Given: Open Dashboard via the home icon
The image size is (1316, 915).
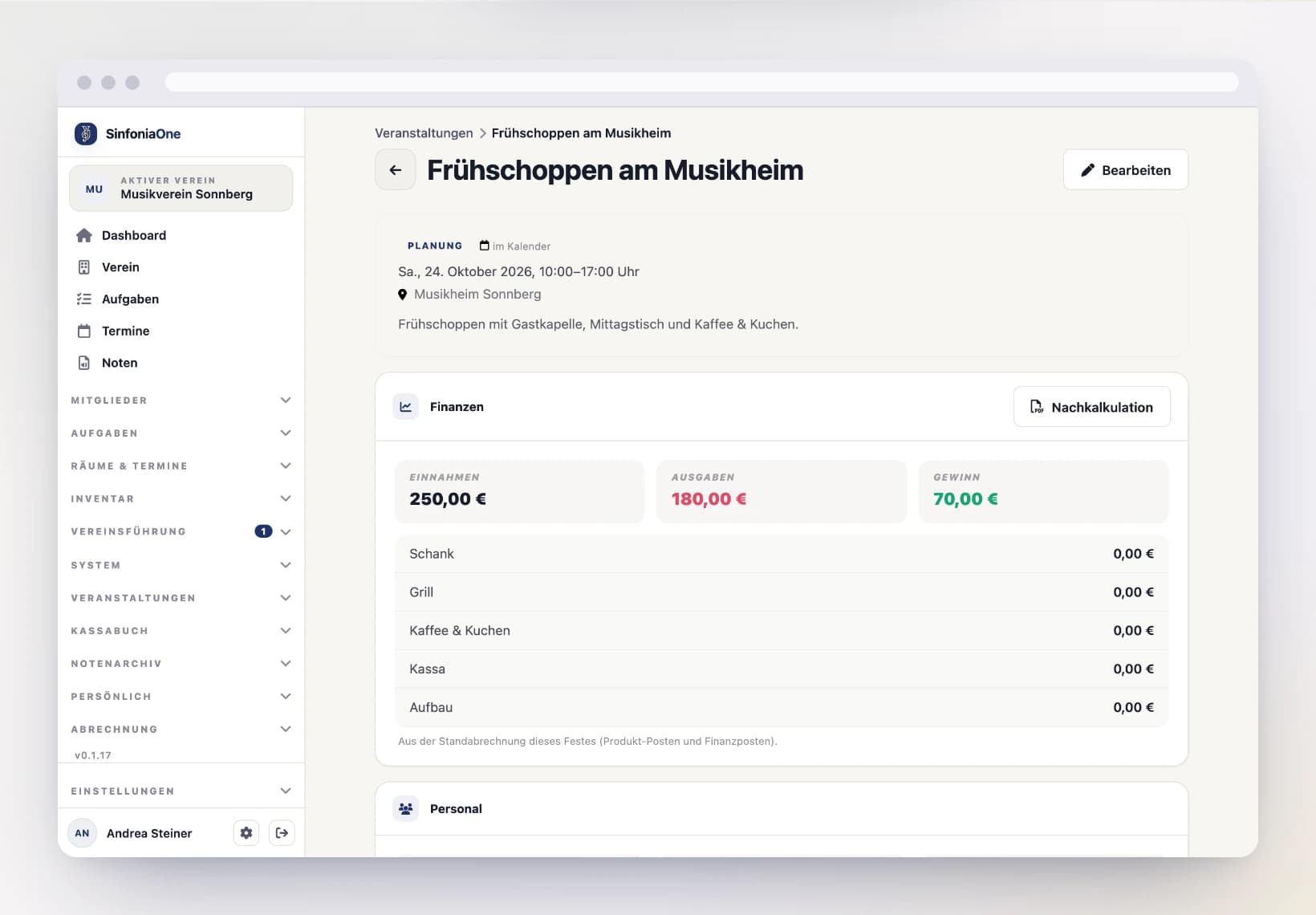Looking at the screenshot, I should pos(84,235).
